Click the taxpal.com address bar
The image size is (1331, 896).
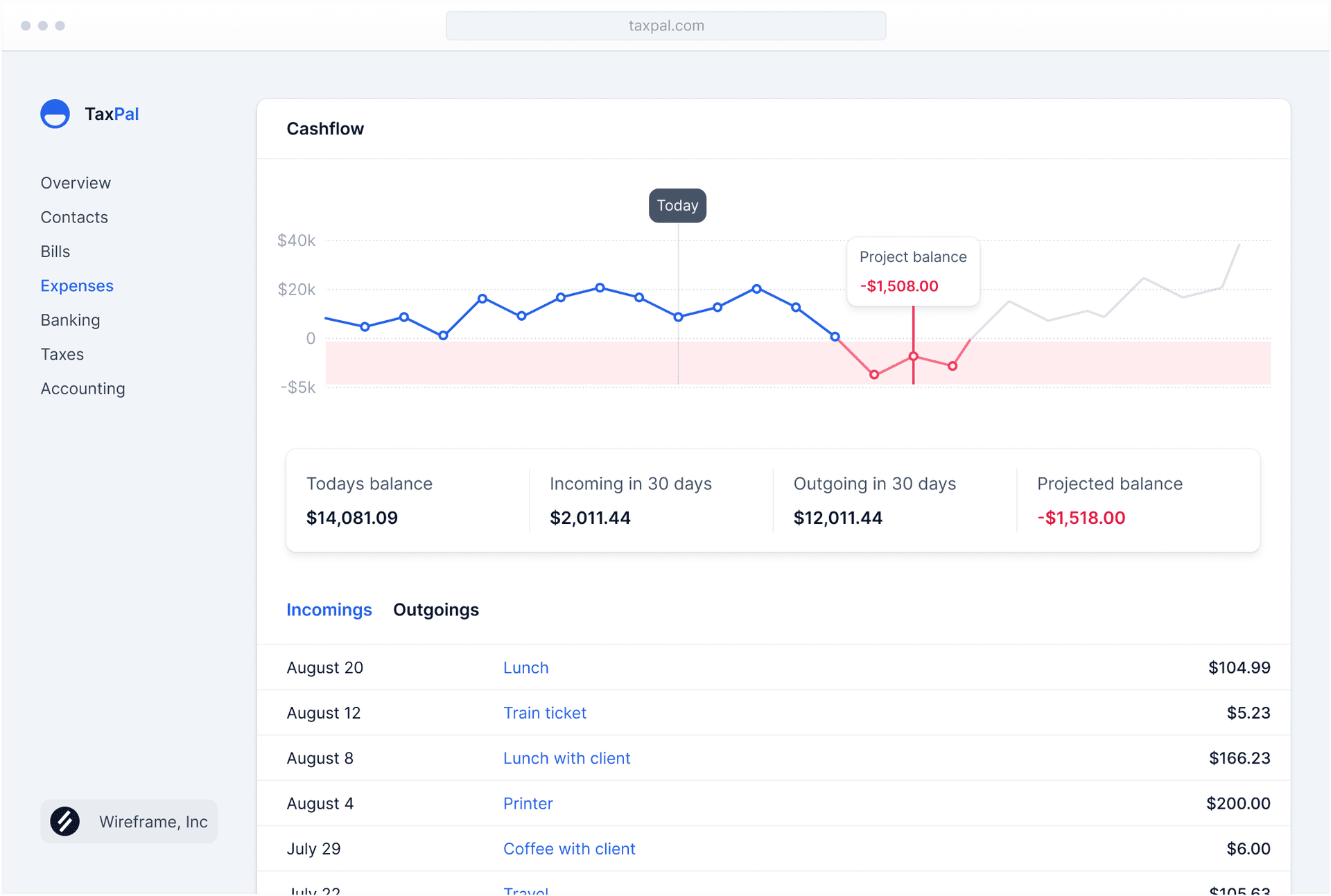coord(665,26)
